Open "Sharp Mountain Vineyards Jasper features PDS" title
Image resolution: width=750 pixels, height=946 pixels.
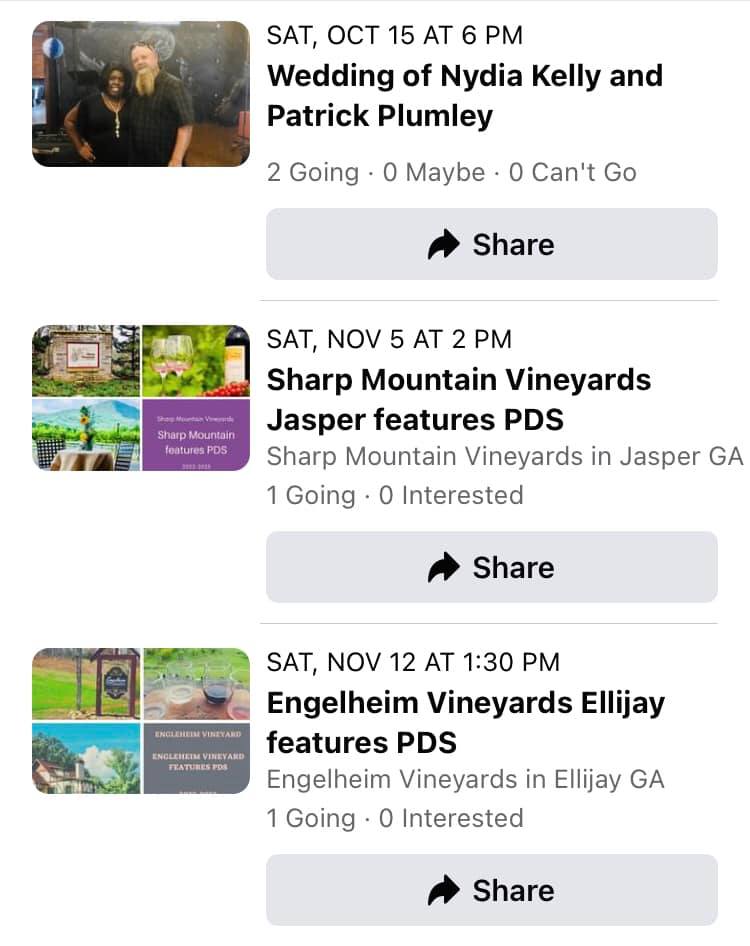(x=458, y=400)
